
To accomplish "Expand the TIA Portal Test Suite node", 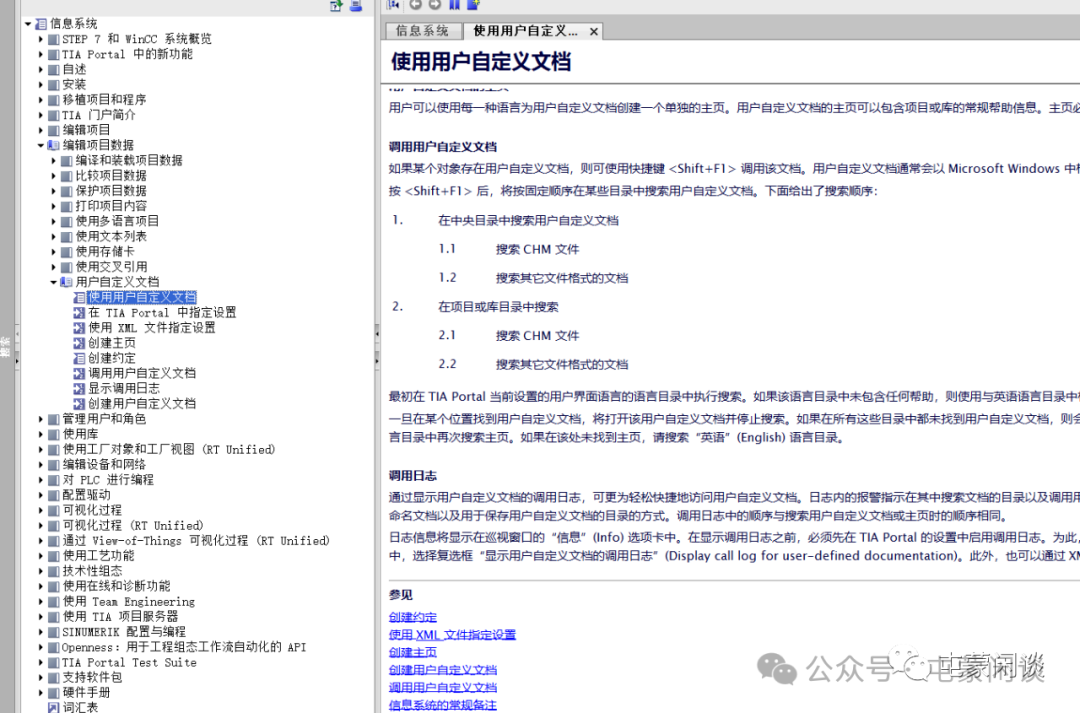I will pyautogui.click(x=41, y=662).
